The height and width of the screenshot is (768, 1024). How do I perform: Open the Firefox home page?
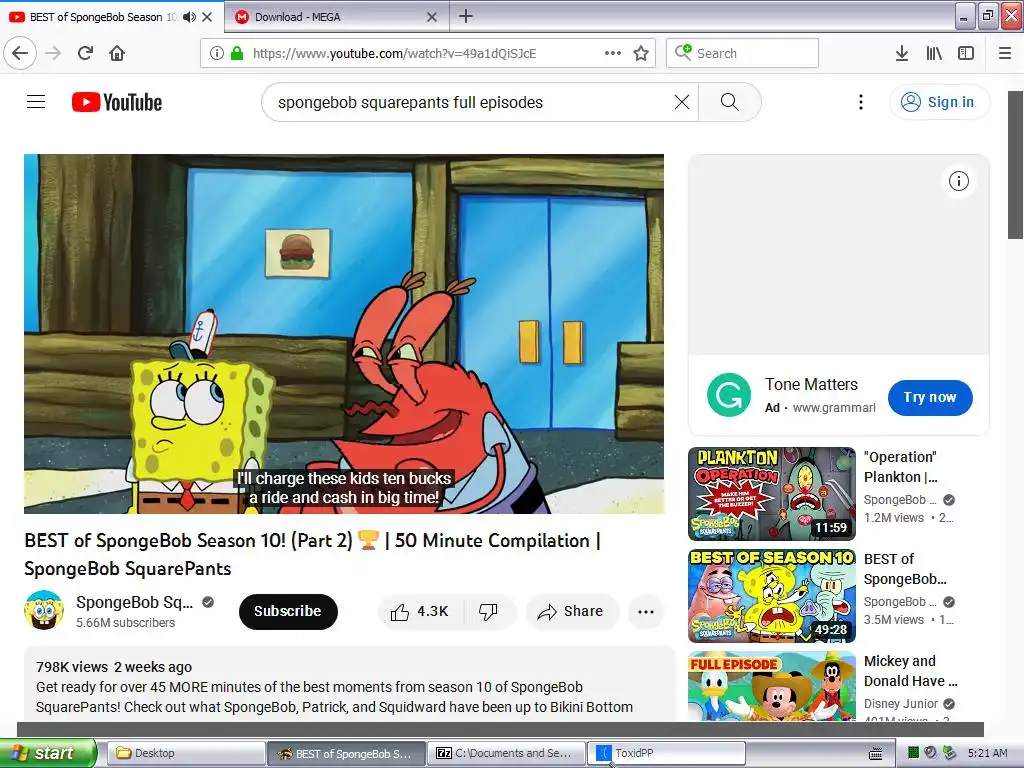tap(117, 53)
